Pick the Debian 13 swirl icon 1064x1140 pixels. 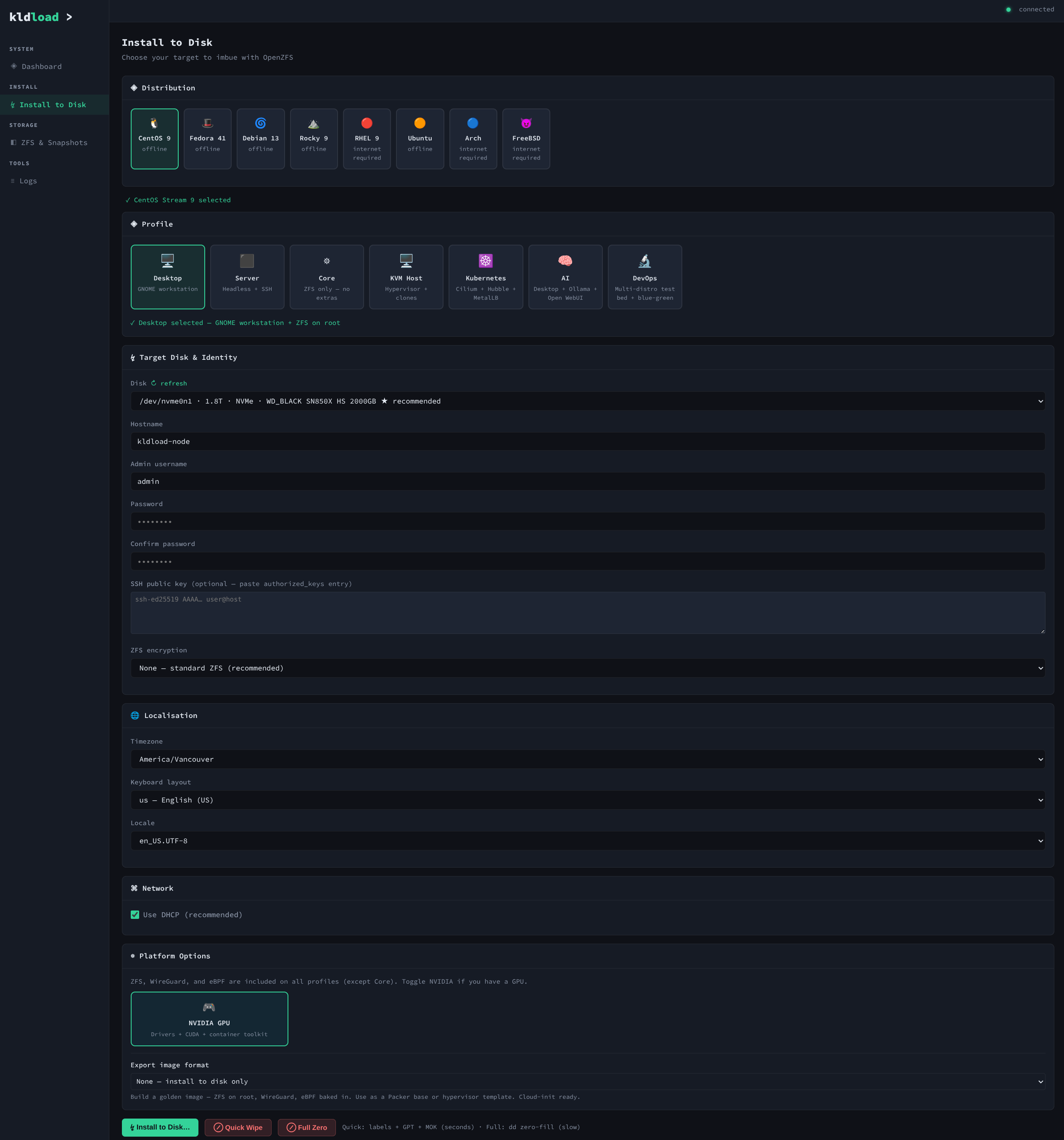pyautogui.click(x=260, y=123)
